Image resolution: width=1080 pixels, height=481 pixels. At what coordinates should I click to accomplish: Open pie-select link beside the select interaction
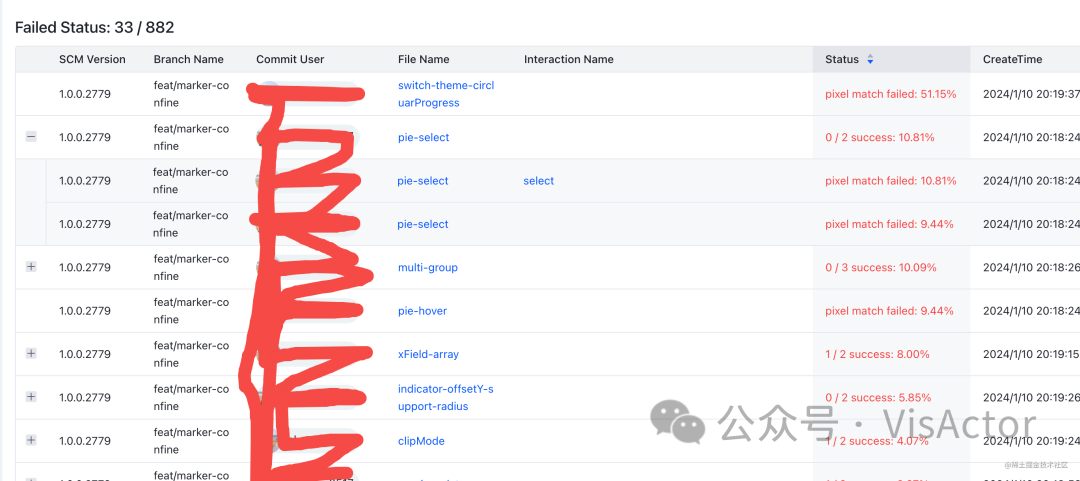tap(423, 181)
